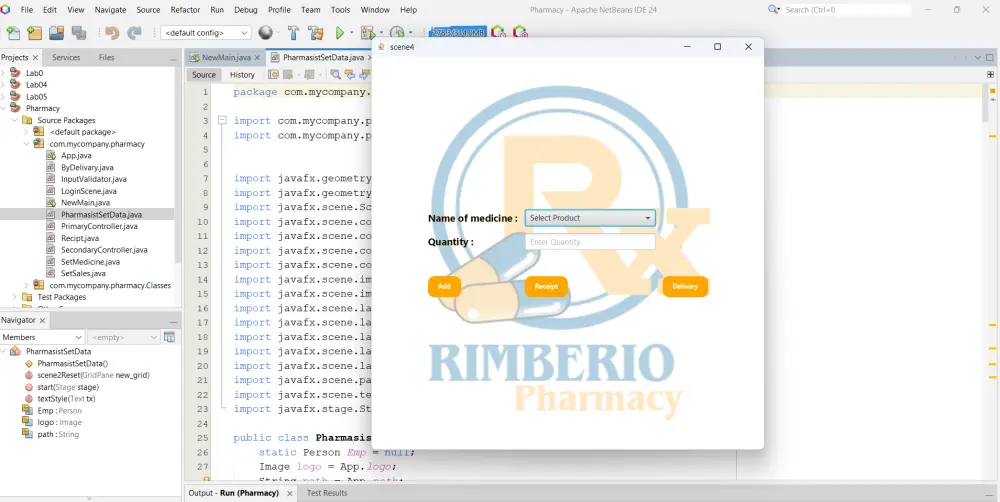Open the Window menu

(x=375, y=10)
